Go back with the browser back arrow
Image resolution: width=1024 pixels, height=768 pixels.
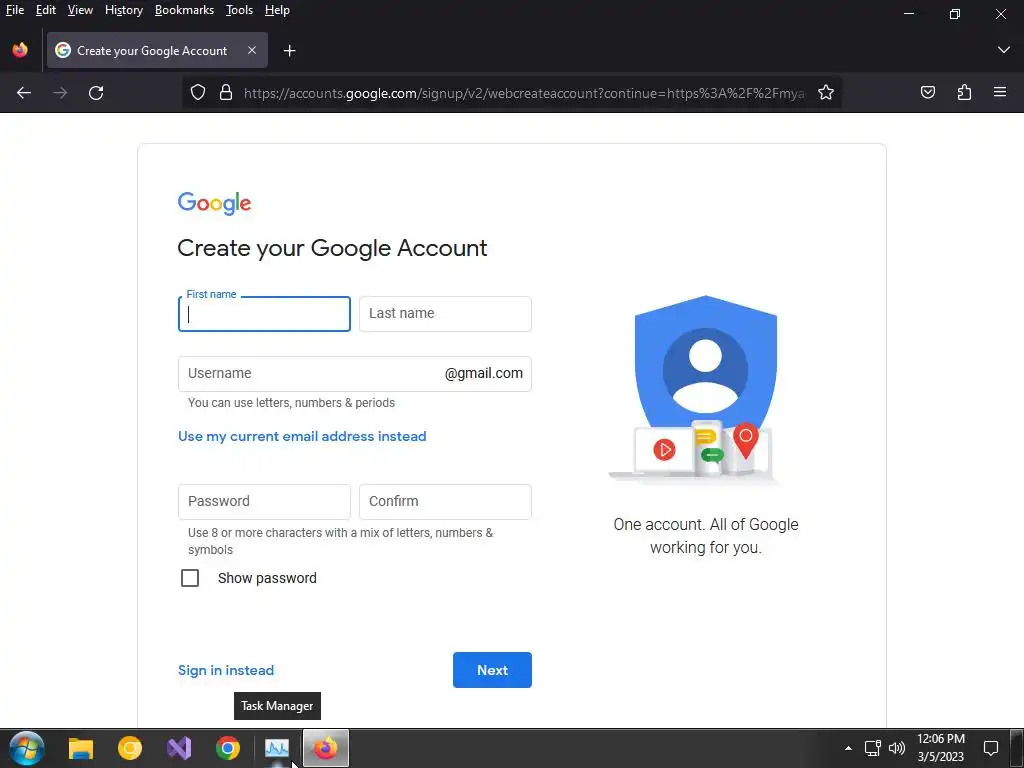[24, 93]
